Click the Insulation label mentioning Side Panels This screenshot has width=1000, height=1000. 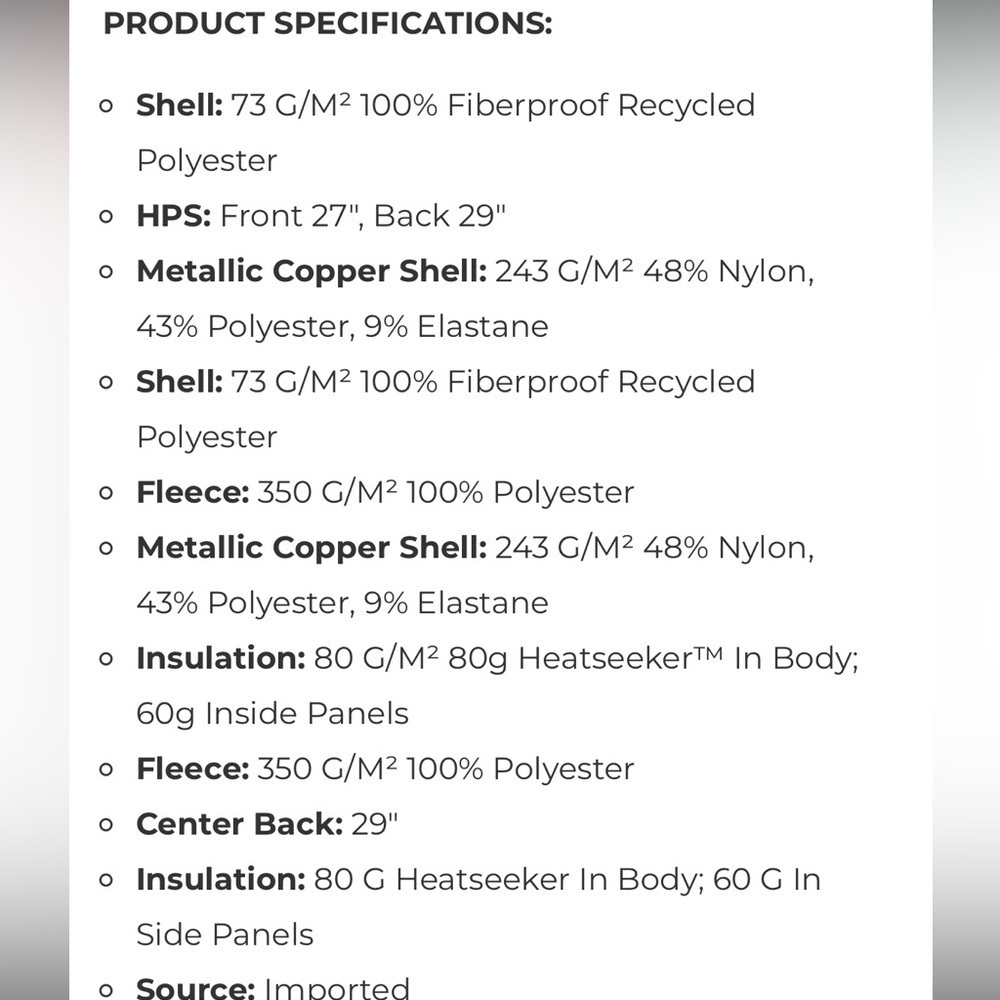coord(221,879)
